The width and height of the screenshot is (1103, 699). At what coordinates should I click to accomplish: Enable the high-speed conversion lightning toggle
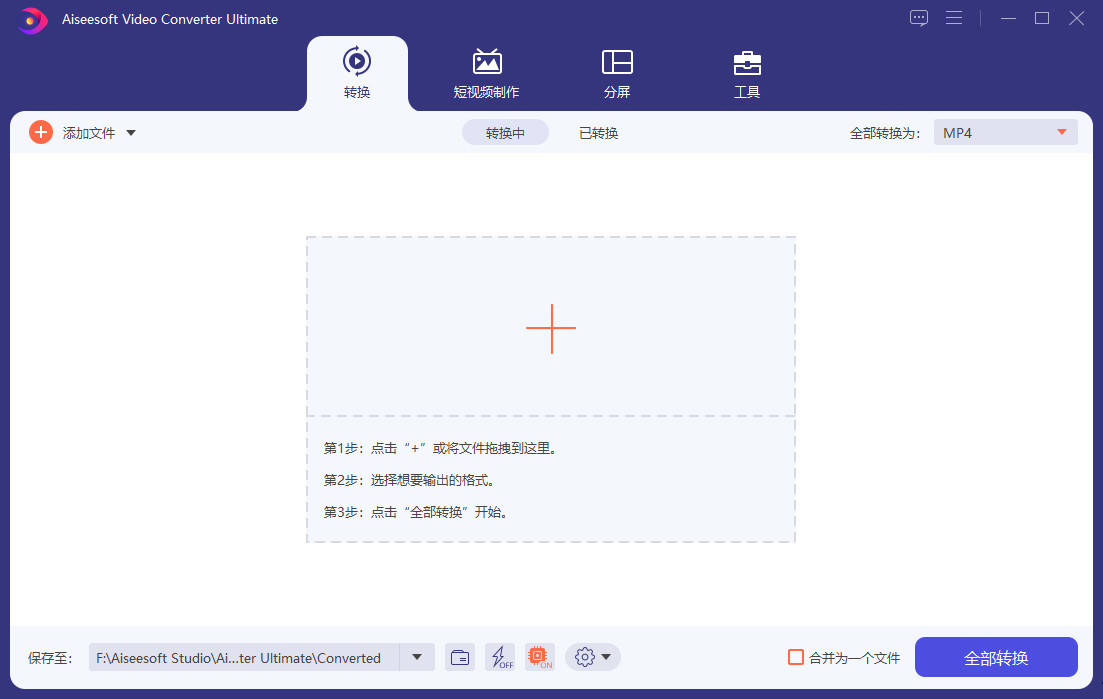[x=500, y=657]
